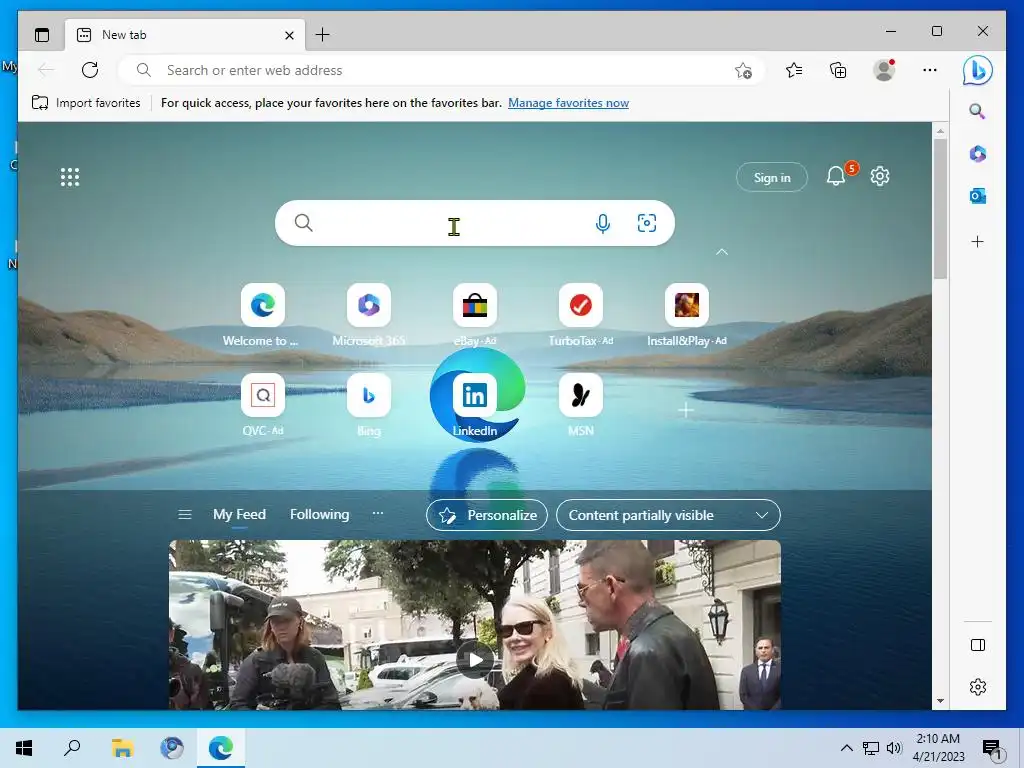Expand the Content partially visible dropdown
The width and height of the screenshot is (1024, 768).
(x=668, y=515)
